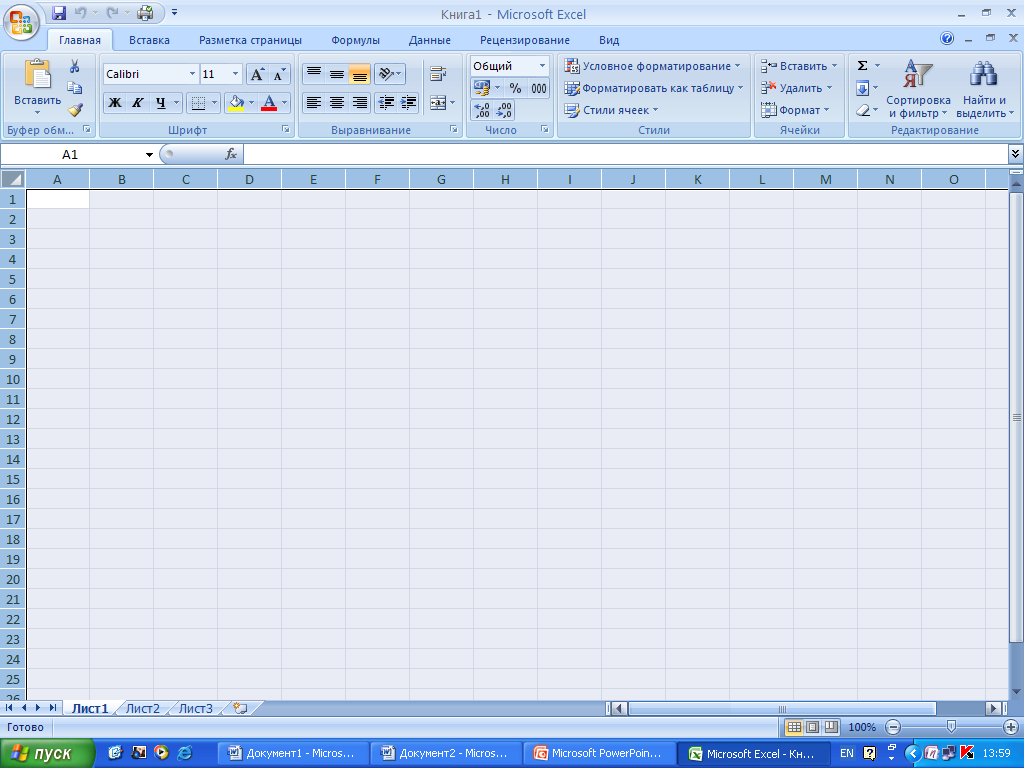This screenshot has height=768, width=1024.
Task: Expand the formula bar chevron
Action: (x=1015, y=154)
